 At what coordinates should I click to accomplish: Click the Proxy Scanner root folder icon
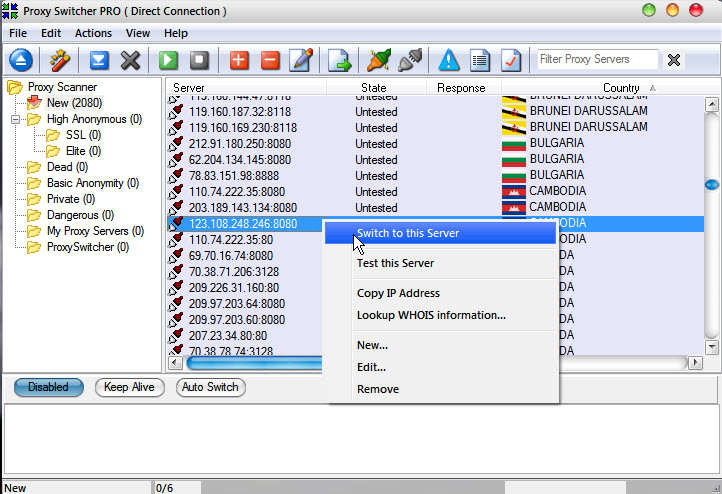[x=15, y=87]
